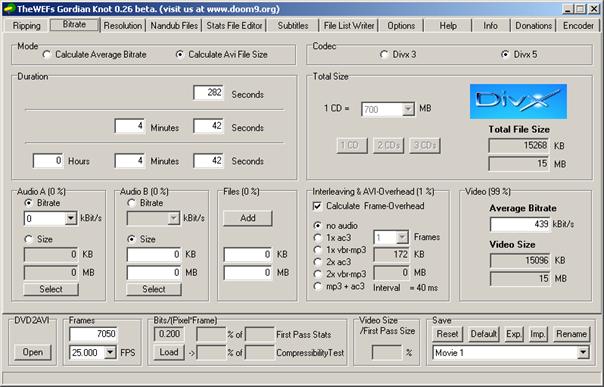
Task: Click the DivX logo image
Action: click(x=518, y=101)
